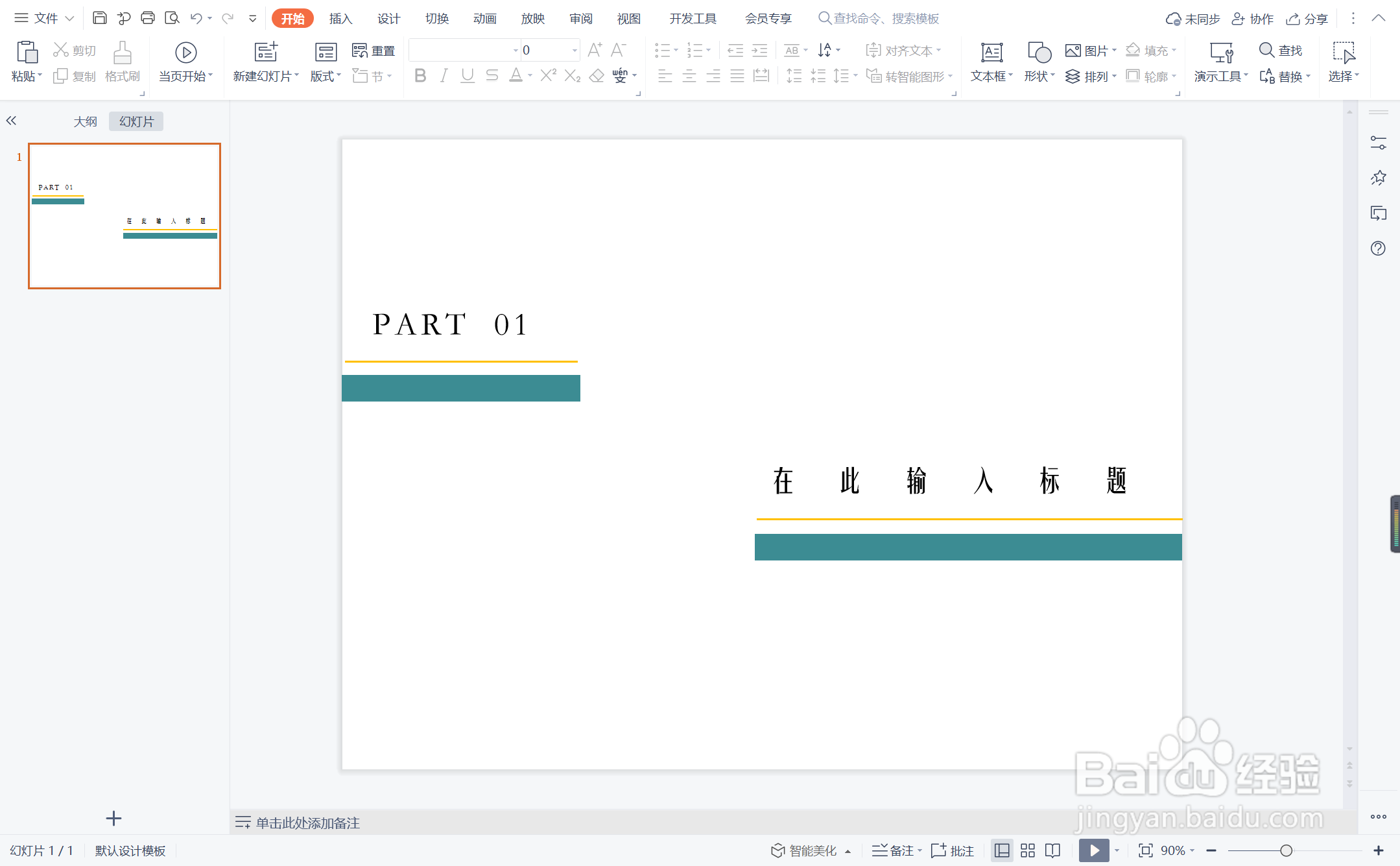
Task: Open the Insert (插入) ribbon tab
Action: [340, 19]
